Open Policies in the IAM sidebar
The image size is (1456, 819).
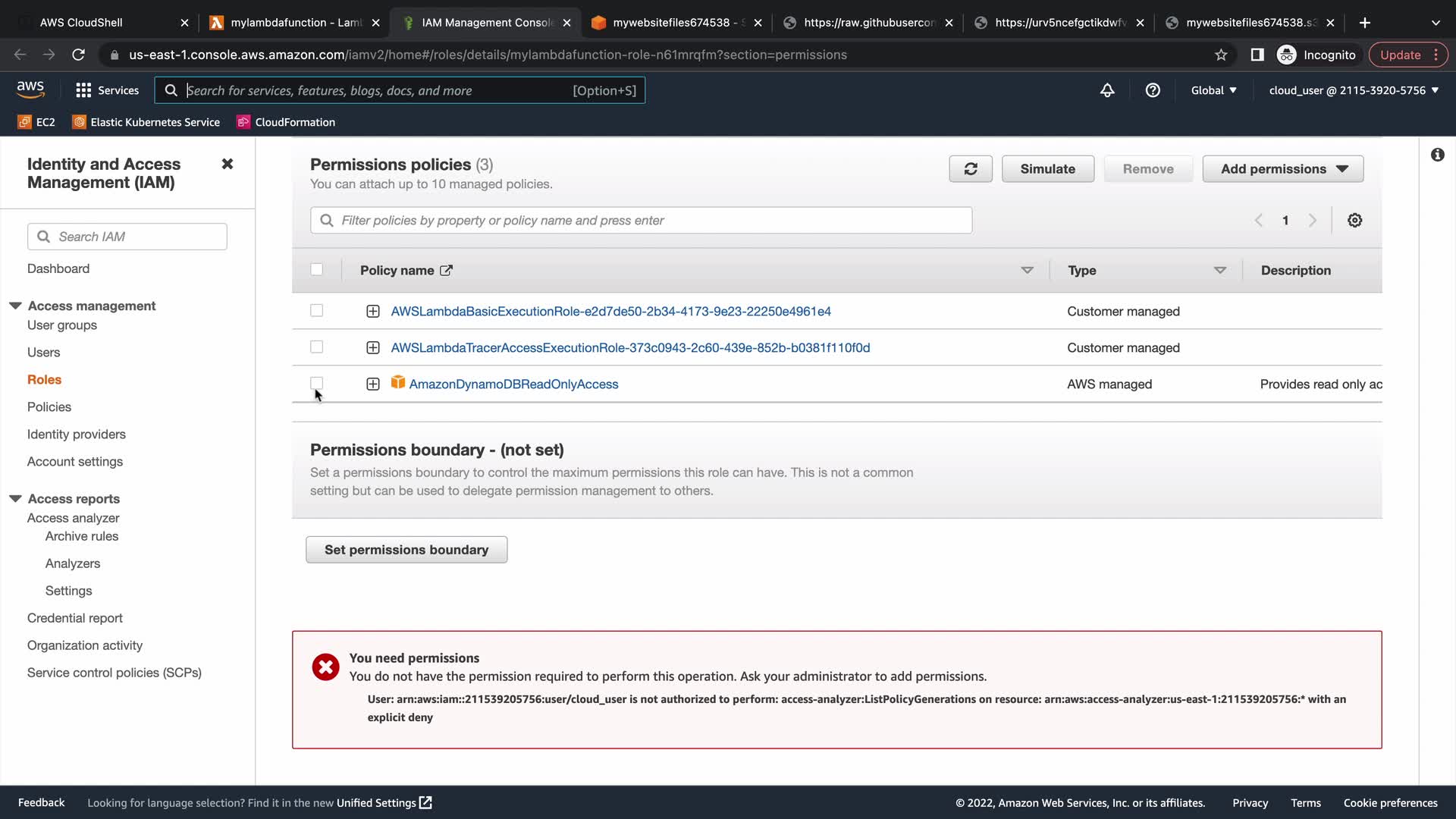tap(49, 406)
